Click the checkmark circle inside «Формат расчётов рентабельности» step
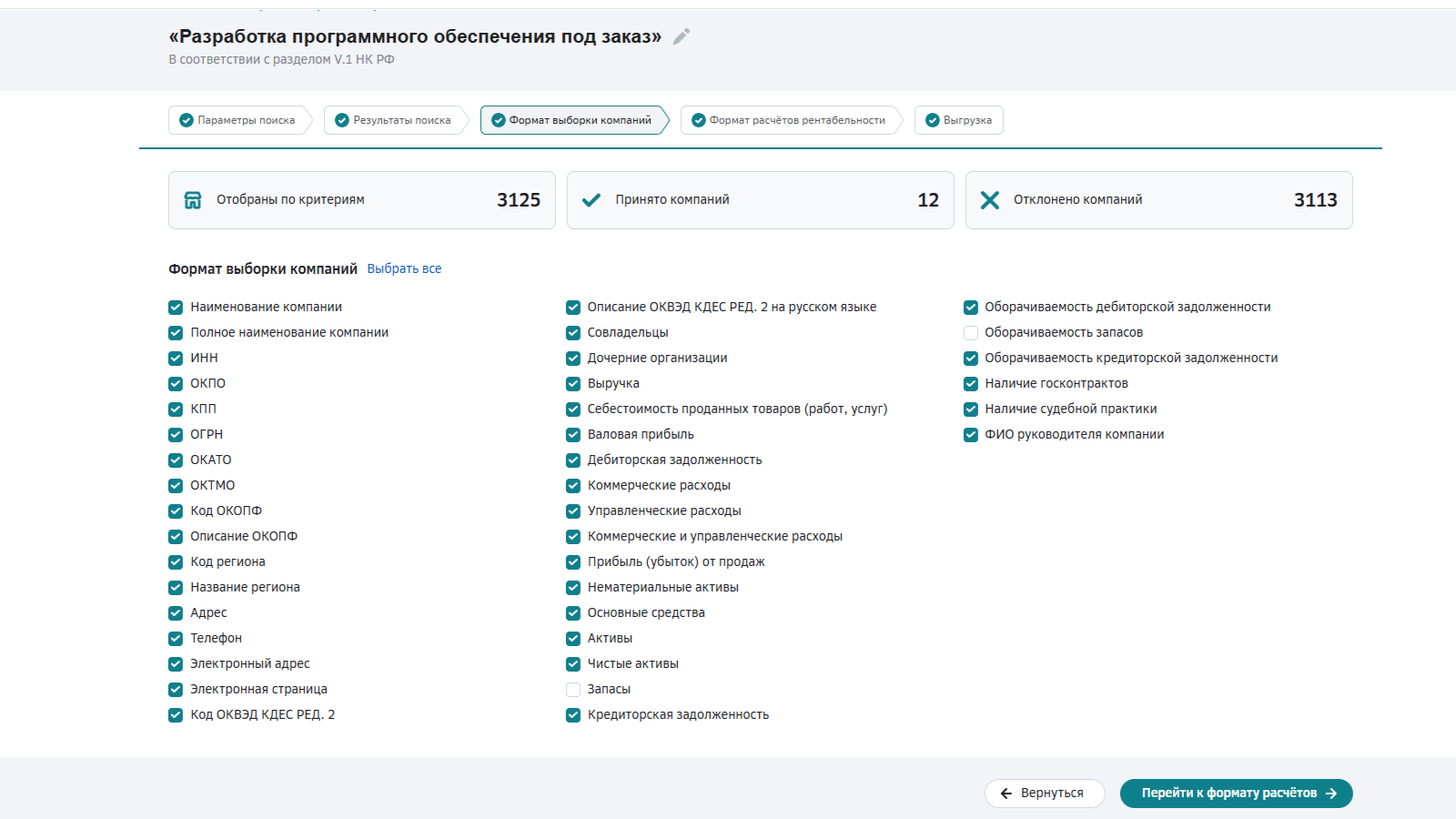1456x819 pixels. point(696,119)
